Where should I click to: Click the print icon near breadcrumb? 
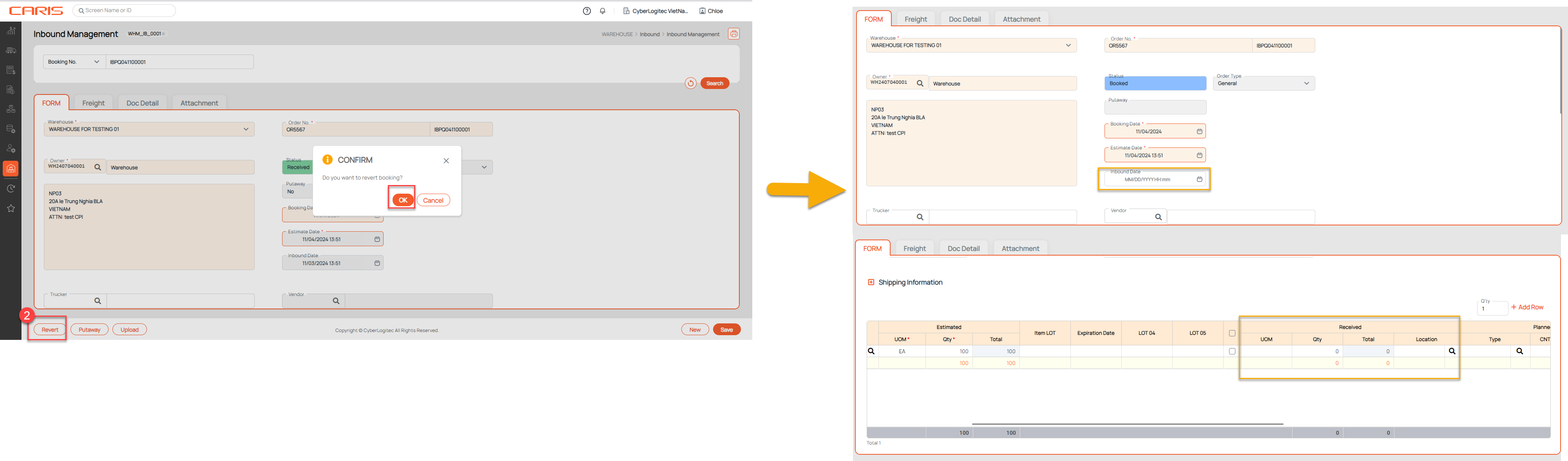733,34
